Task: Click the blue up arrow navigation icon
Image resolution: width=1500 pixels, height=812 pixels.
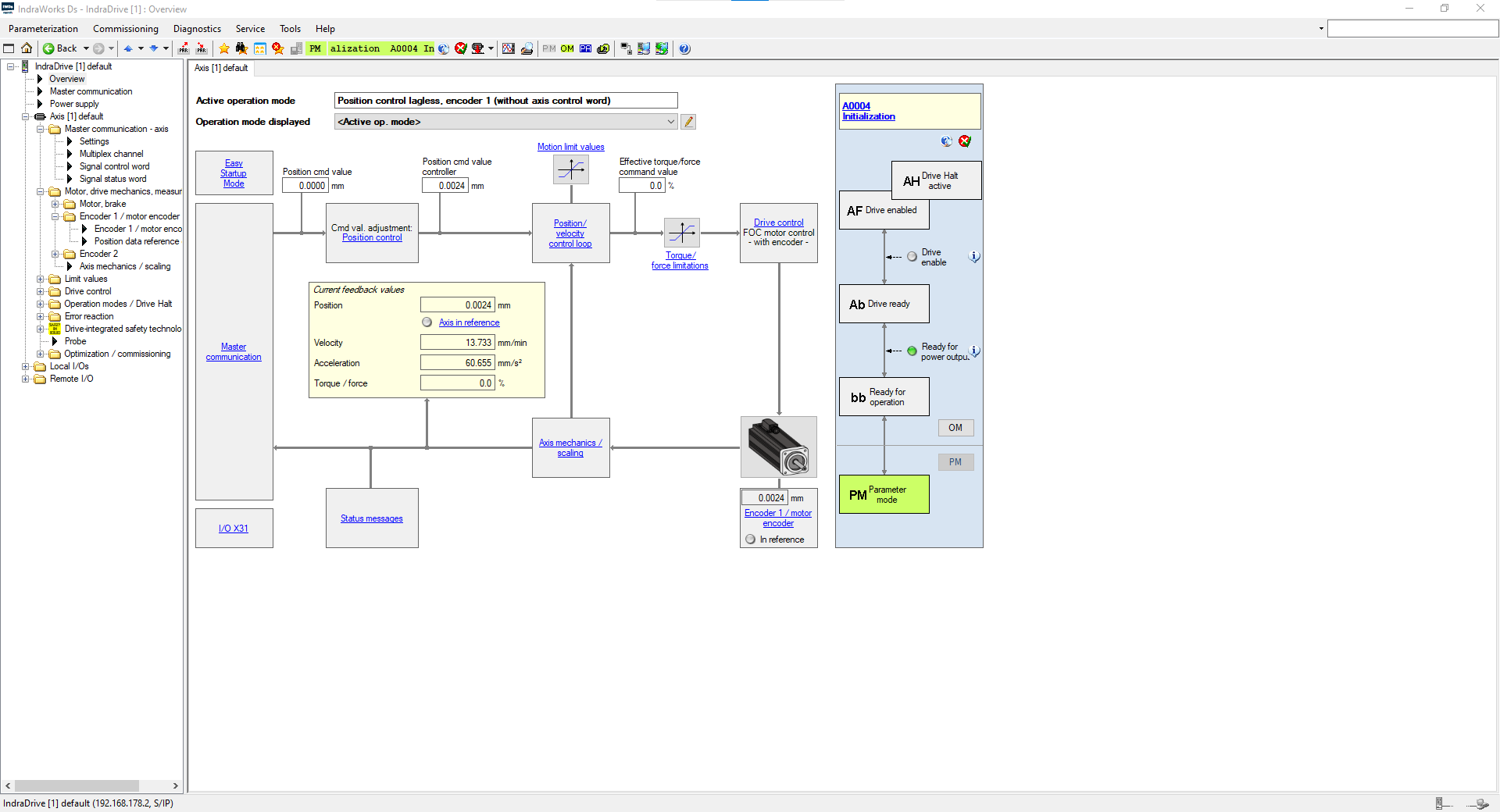Action: [128, 48]
